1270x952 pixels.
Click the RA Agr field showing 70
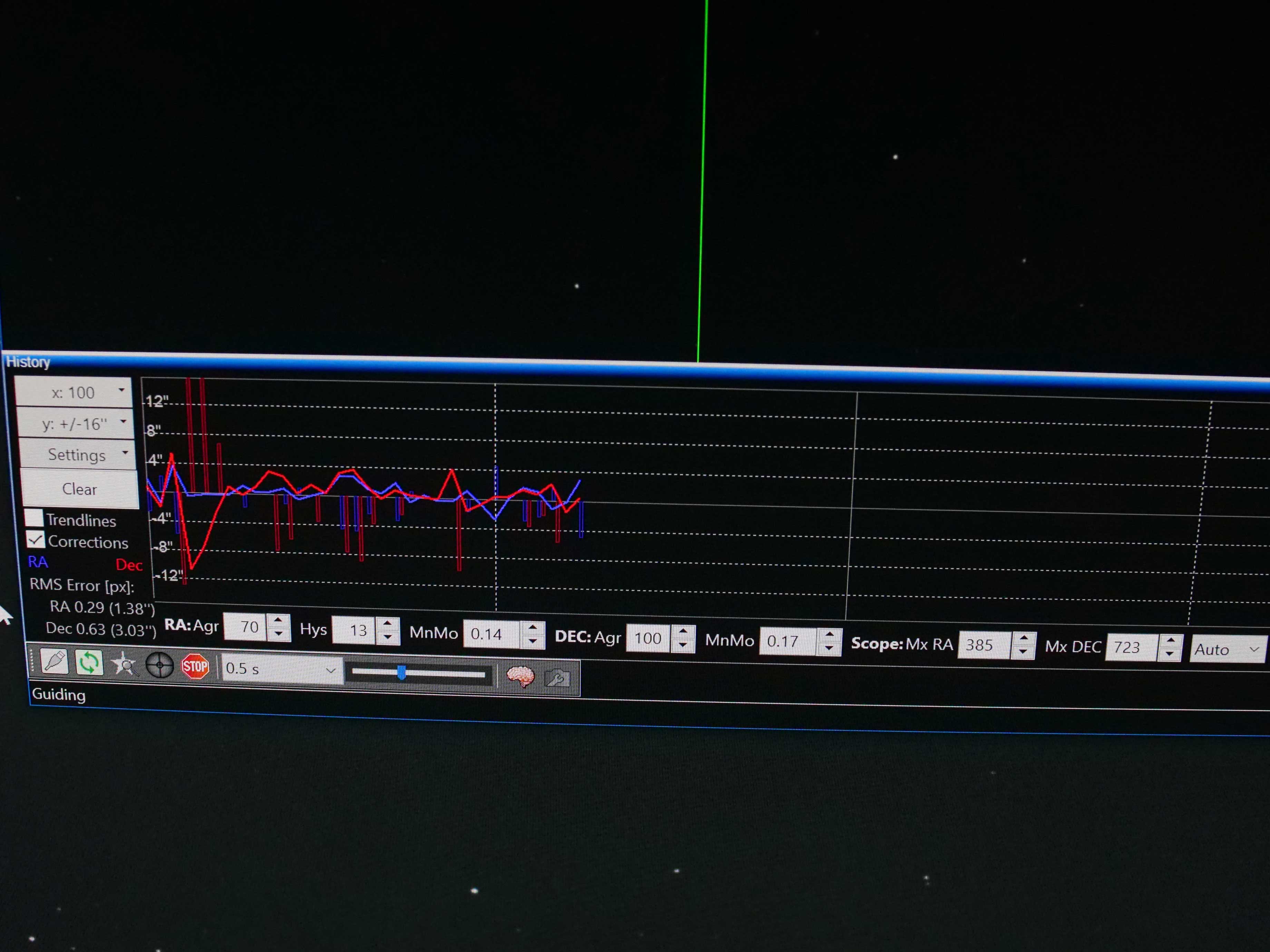pos(245,627)
